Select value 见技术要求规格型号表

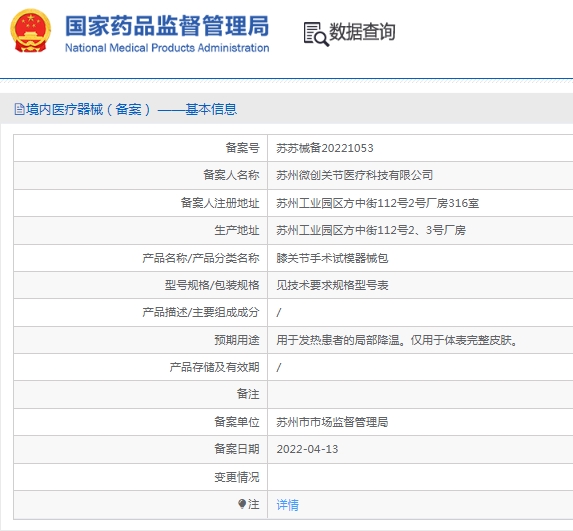332,285
